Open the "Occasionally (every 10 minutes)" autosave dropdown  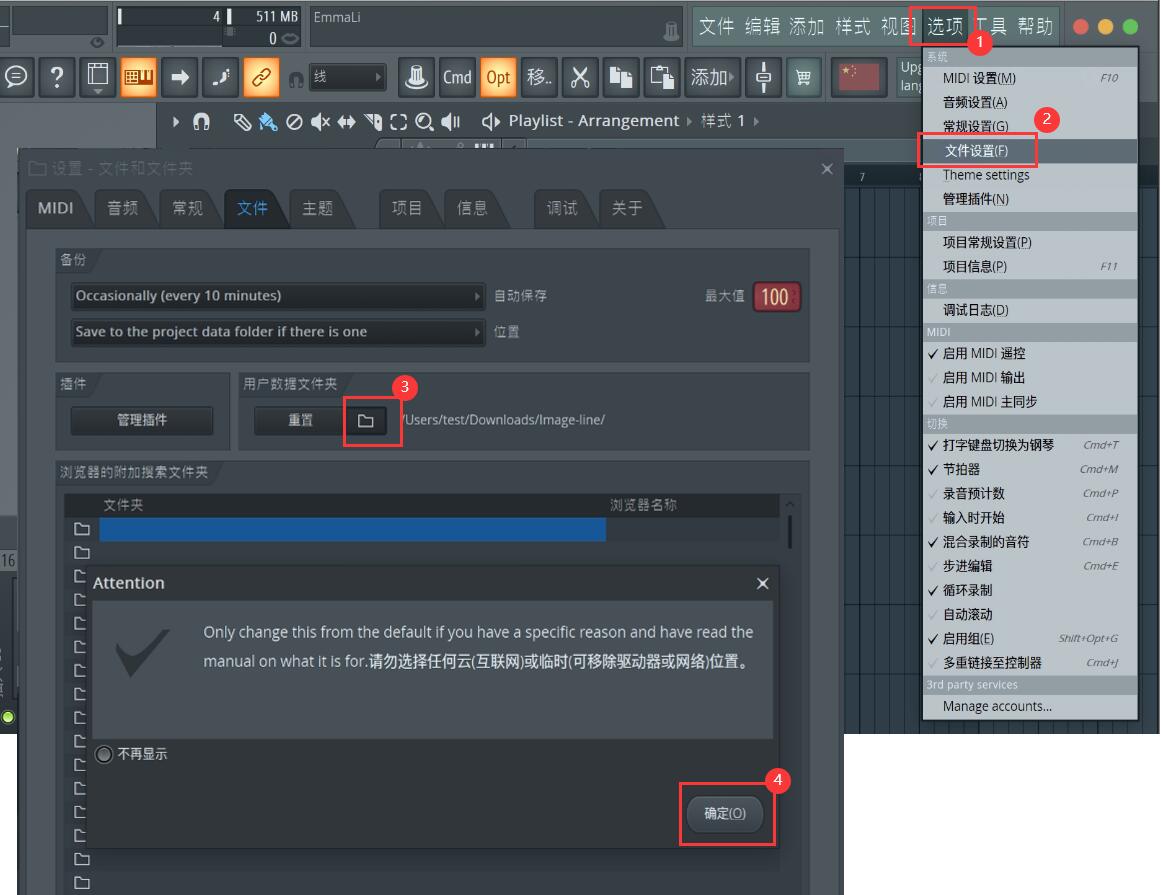[x=278, y=296]
